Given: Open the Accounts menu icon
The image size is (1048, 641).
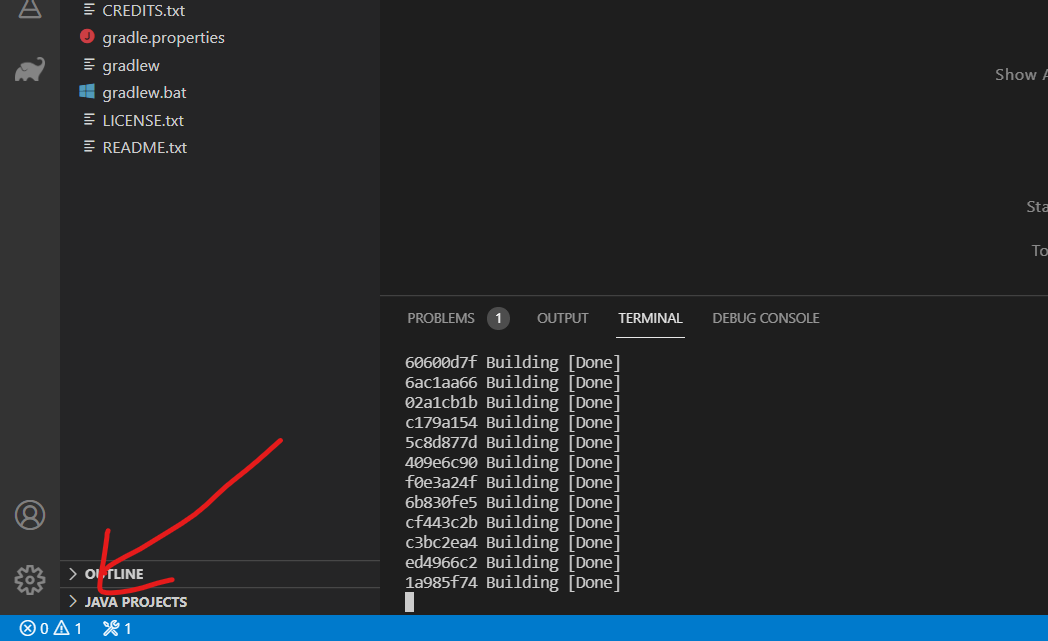Looking at the screenshot, I should (30, 515).
